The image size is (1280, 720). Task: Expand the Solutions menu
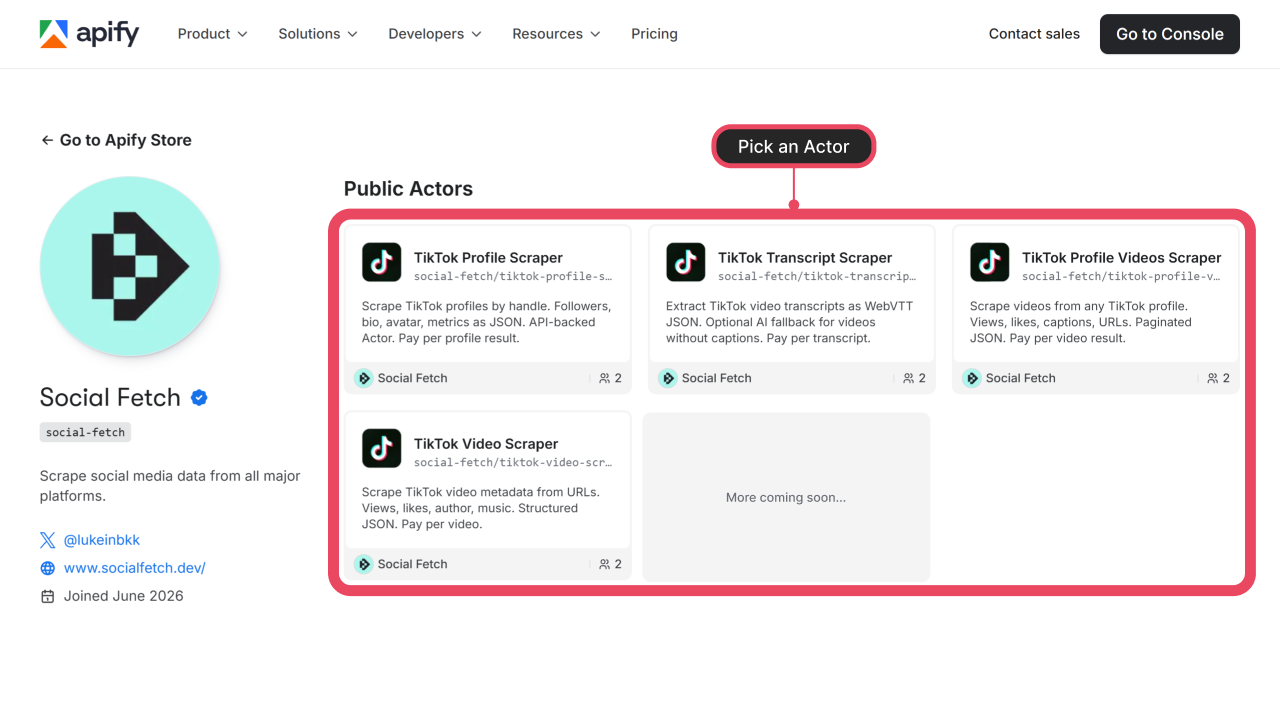(x=318, y=34)
